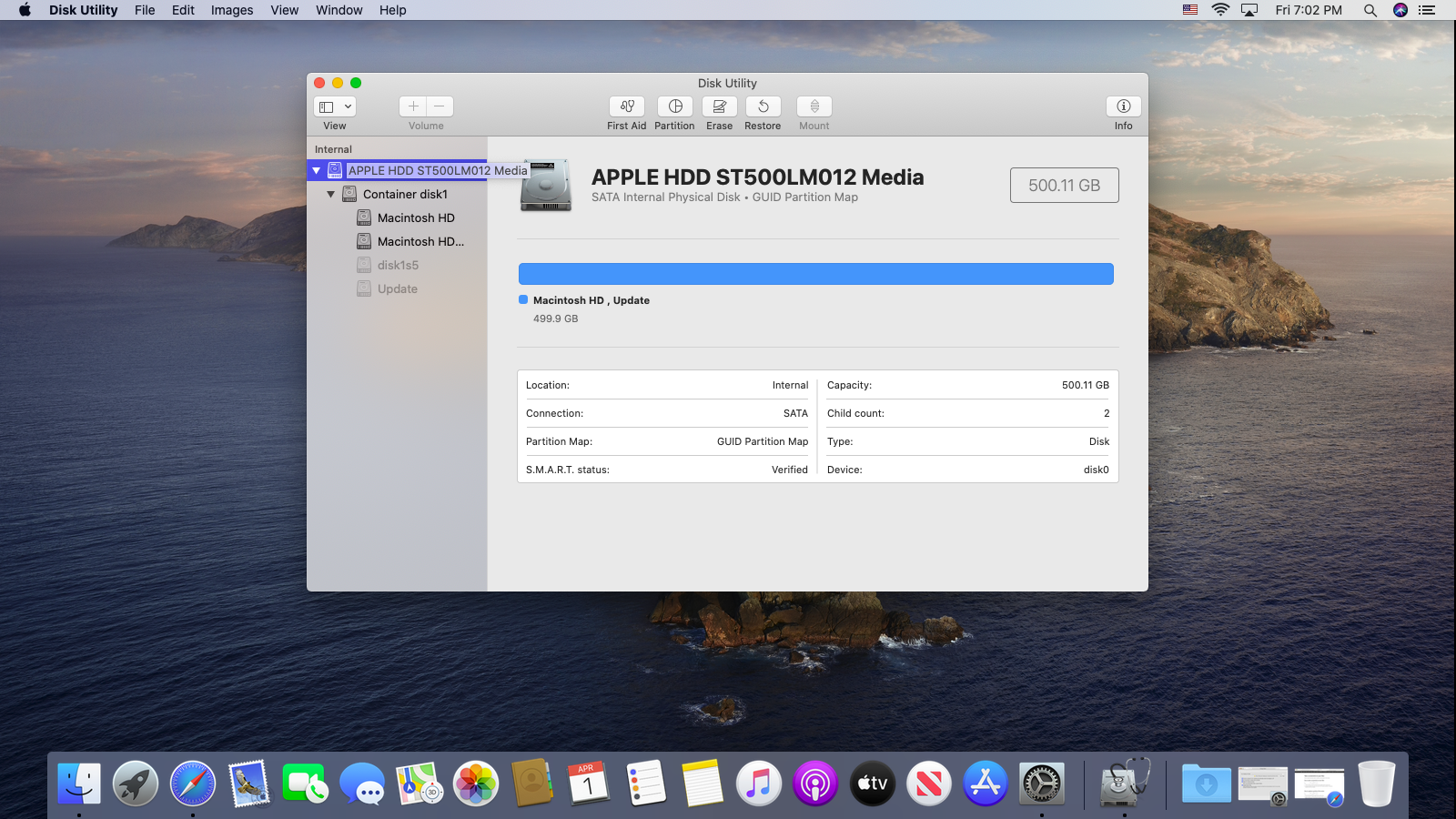Open the View sidebar options dropdown
Viewport: 1456px width, 819px height.
tap(335, 106)
